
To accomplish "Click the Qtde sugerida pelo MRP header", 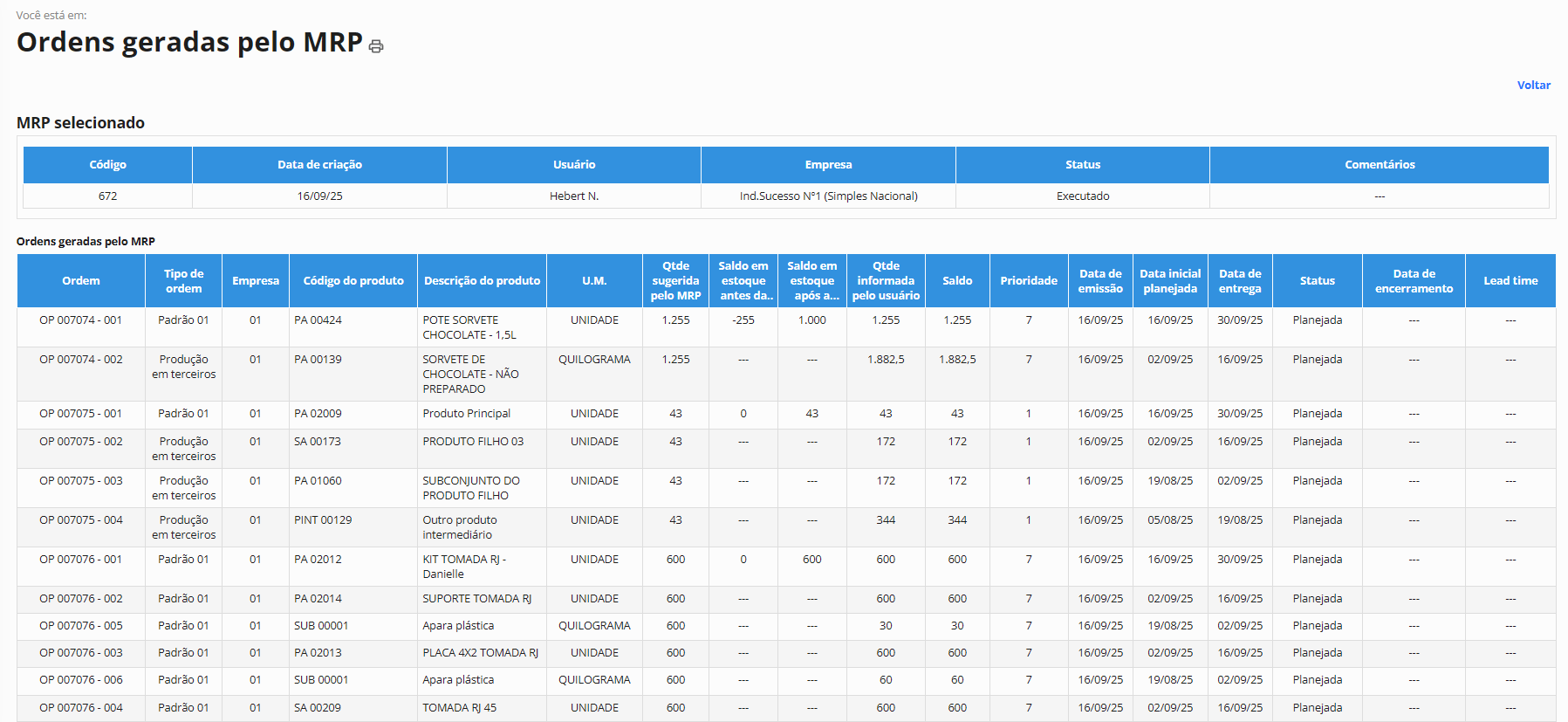I will 675,281.
